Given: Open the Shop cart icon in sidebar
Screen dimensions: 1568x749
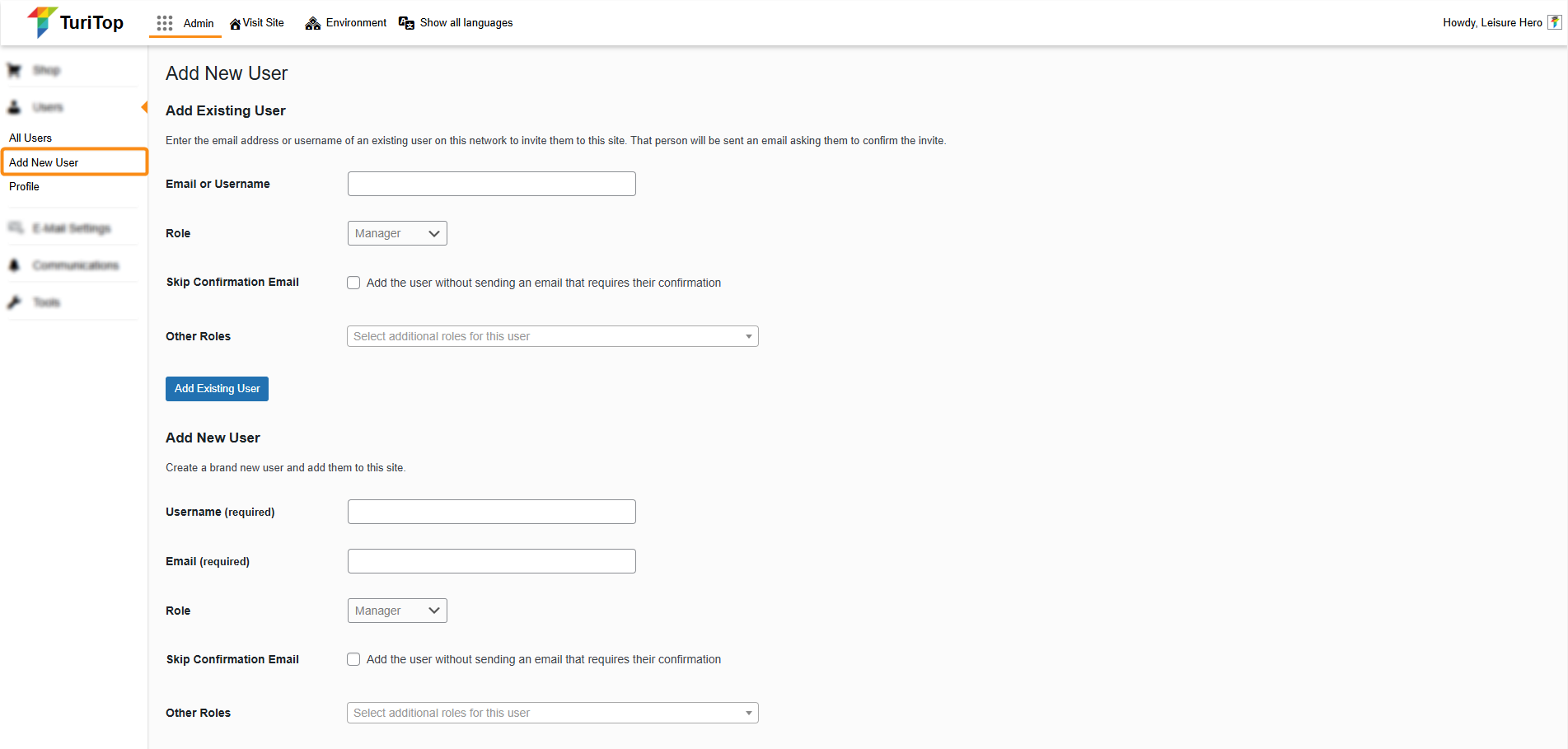Looking at the screenshot, I should point(15,70).
